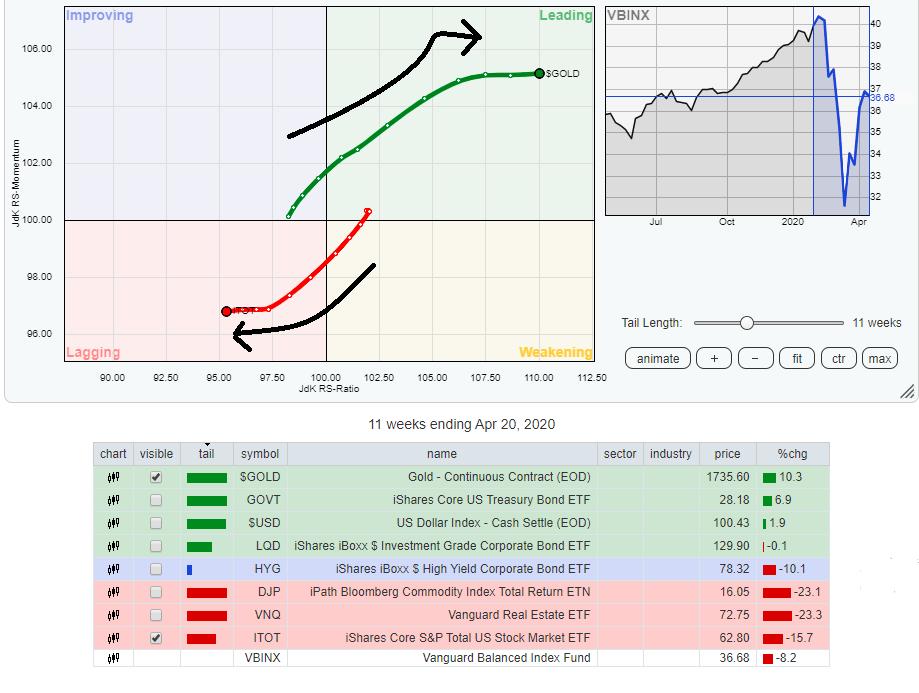Sort table by the tail column header

coord(206,454)
